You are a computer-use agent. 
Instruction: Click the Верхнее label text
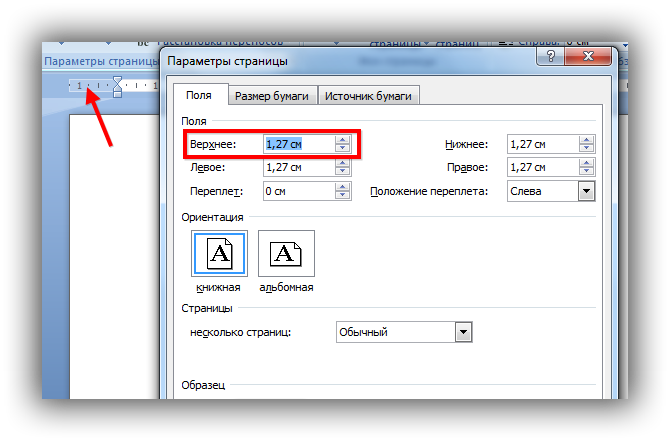[213, 144]
